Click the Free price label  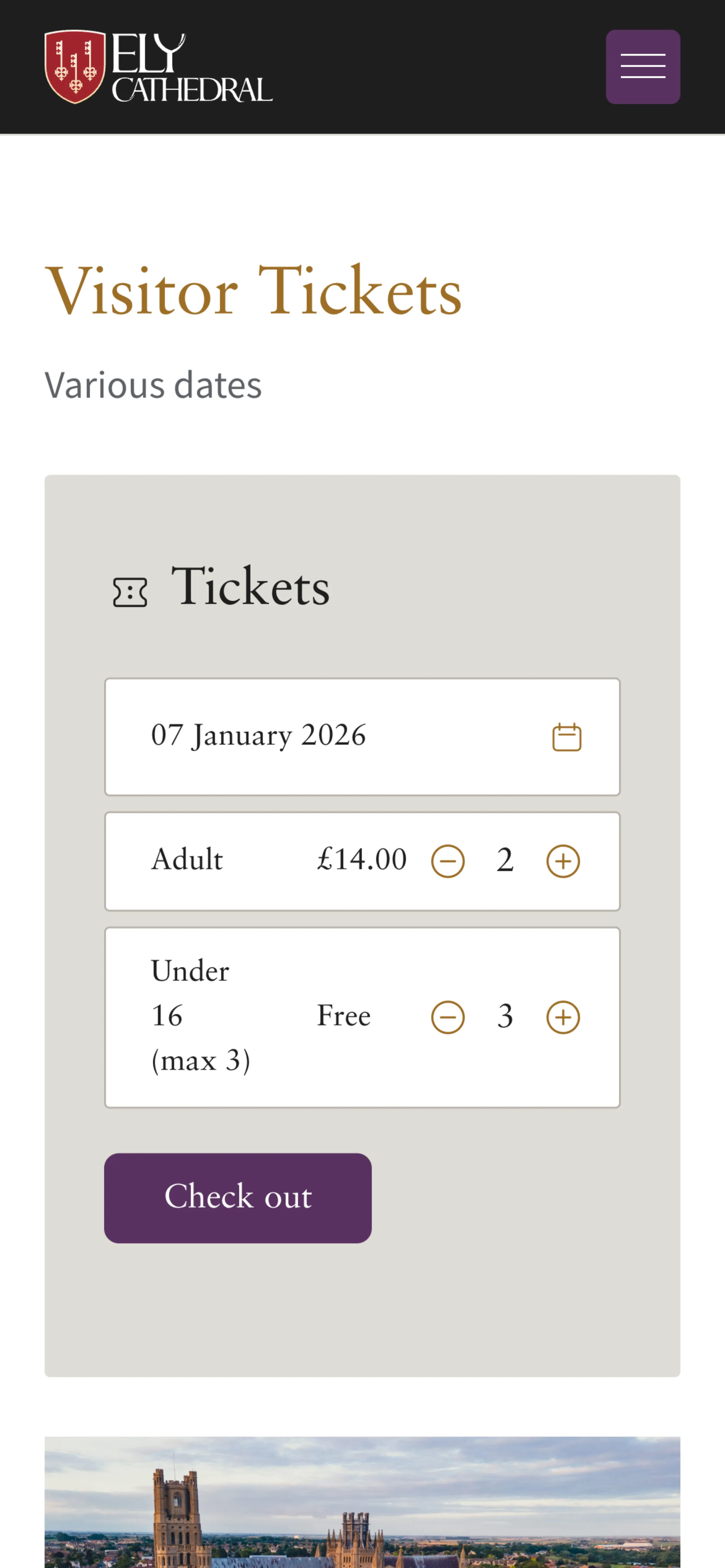click(343, 1016)
